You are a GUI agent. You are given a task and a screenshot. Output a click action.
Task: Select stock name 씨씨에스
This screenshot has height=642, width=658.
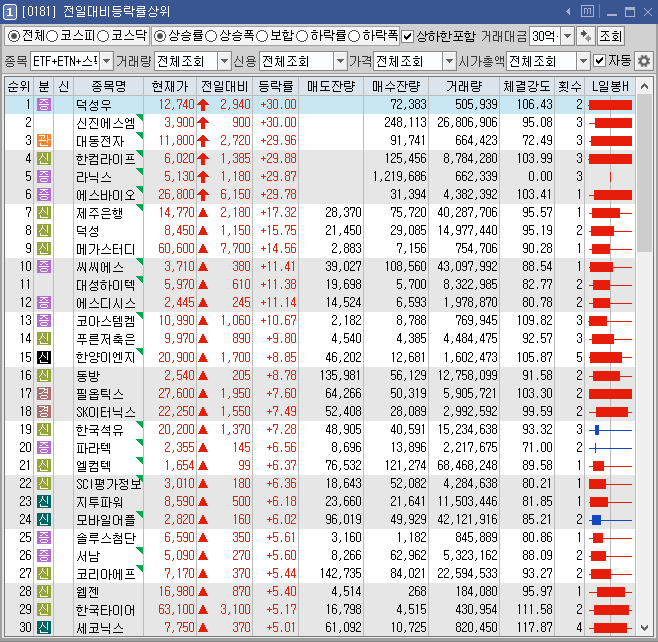click(x=100, y=267)
